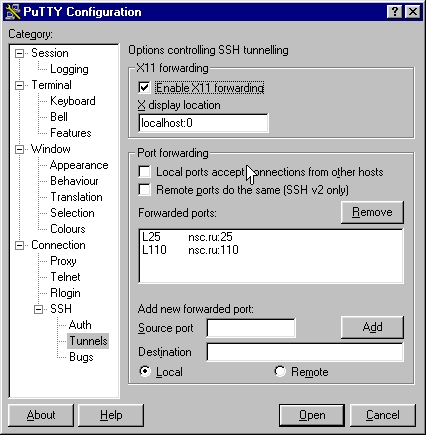Click the Add button
This screenshot has height=435, width=426.
[372, 327]
